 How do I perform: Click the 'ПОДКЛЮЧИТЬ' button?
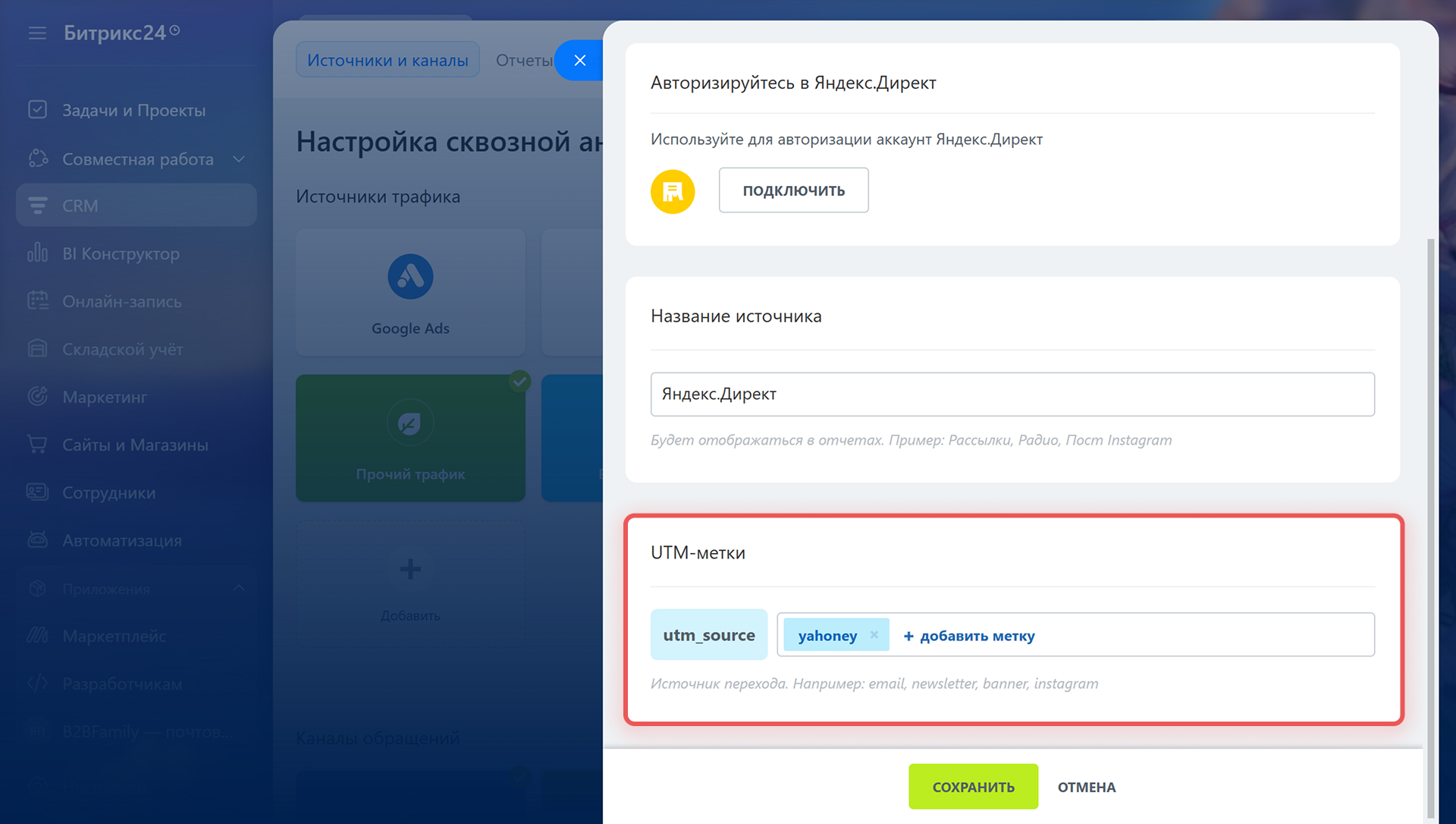[x=793, y=190]
